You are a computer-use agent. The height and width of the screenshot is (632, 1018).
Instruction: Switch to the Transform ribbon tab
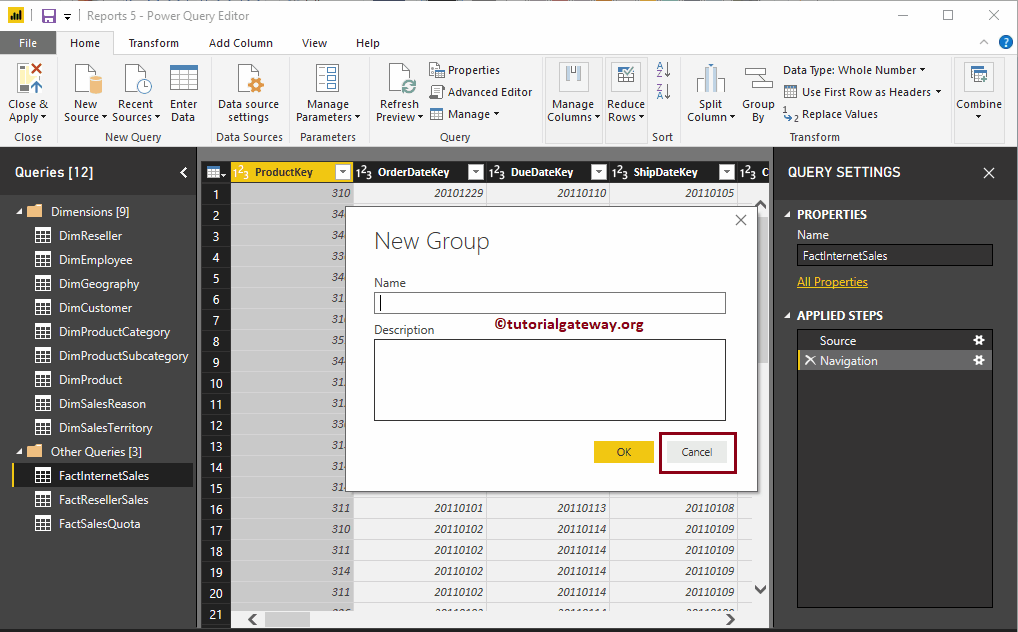point(153,43)
